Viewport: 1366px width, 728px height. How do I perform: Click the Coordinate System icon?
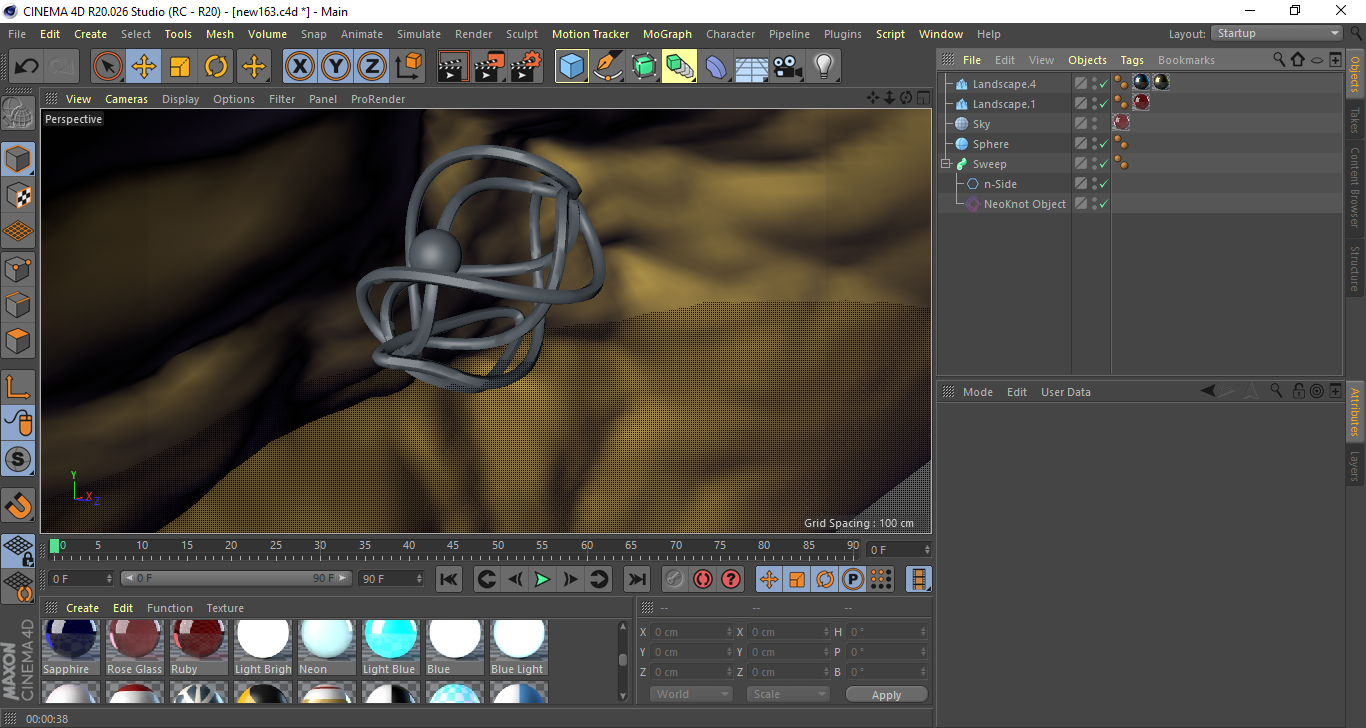[408, 67]
